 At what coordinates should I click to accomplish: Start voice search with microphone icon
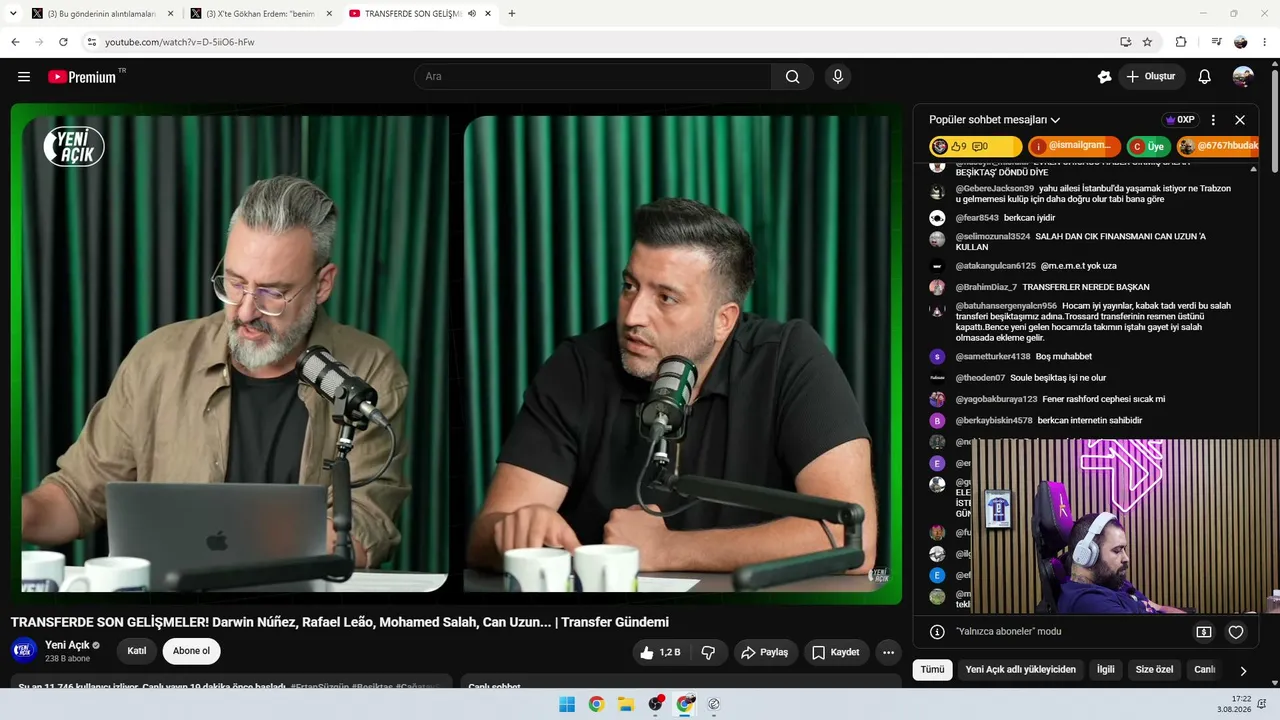click(x=838, y=77)
